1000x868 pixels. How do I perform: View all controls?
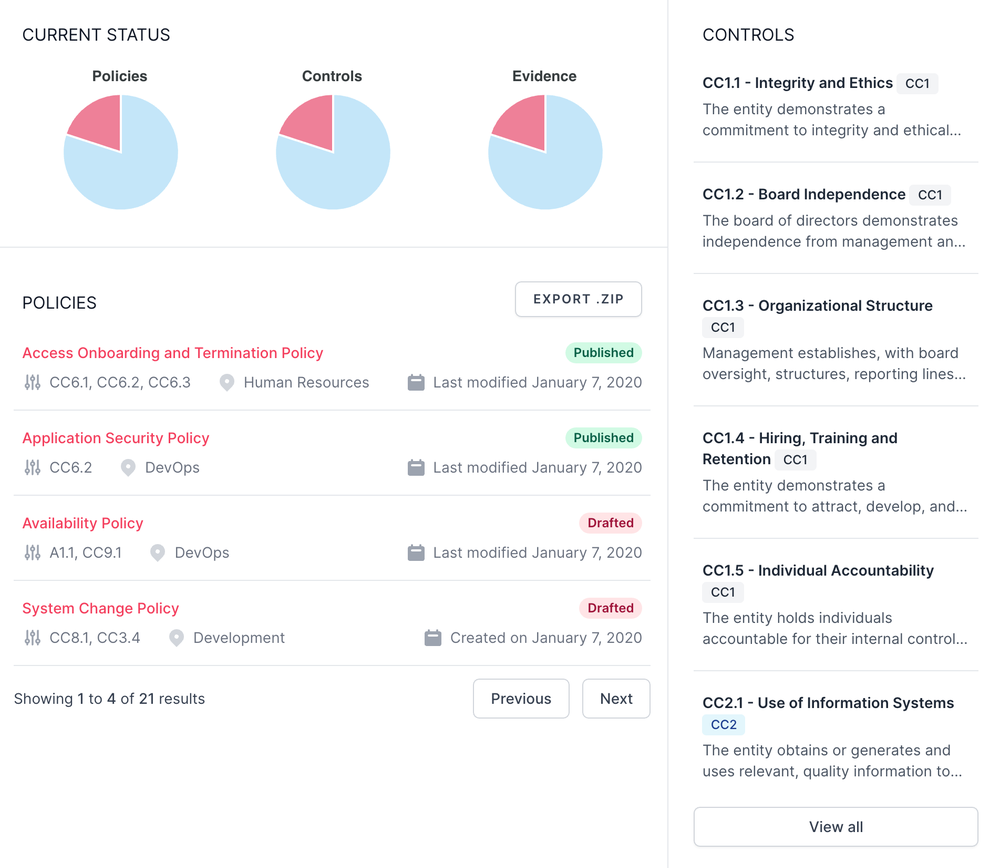[835, 827]
